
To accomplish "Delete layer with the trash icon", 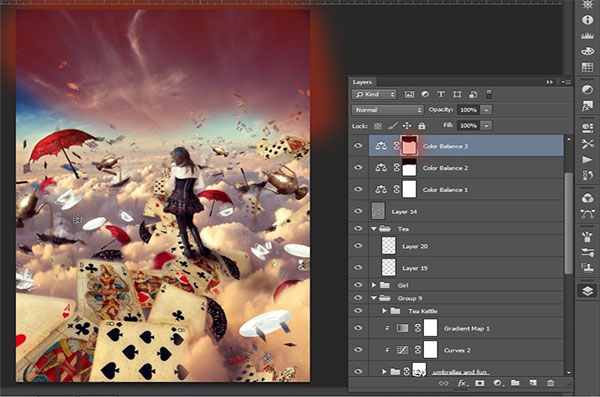I will point(550,383).
